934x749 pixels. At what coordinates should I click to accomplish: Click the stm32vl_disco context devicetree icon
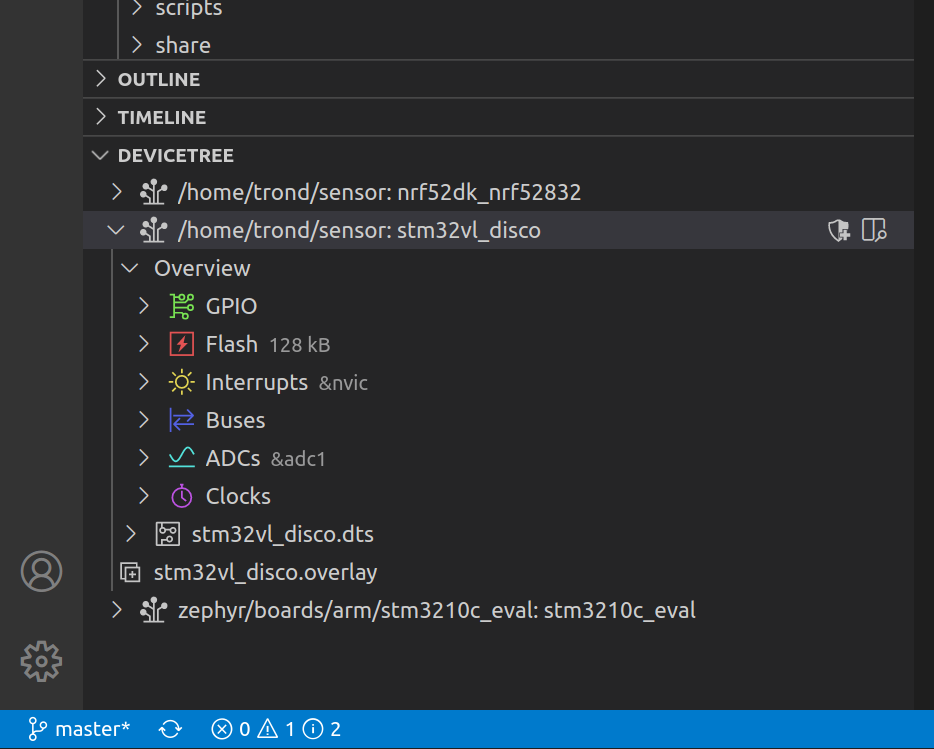pos(154,230)
